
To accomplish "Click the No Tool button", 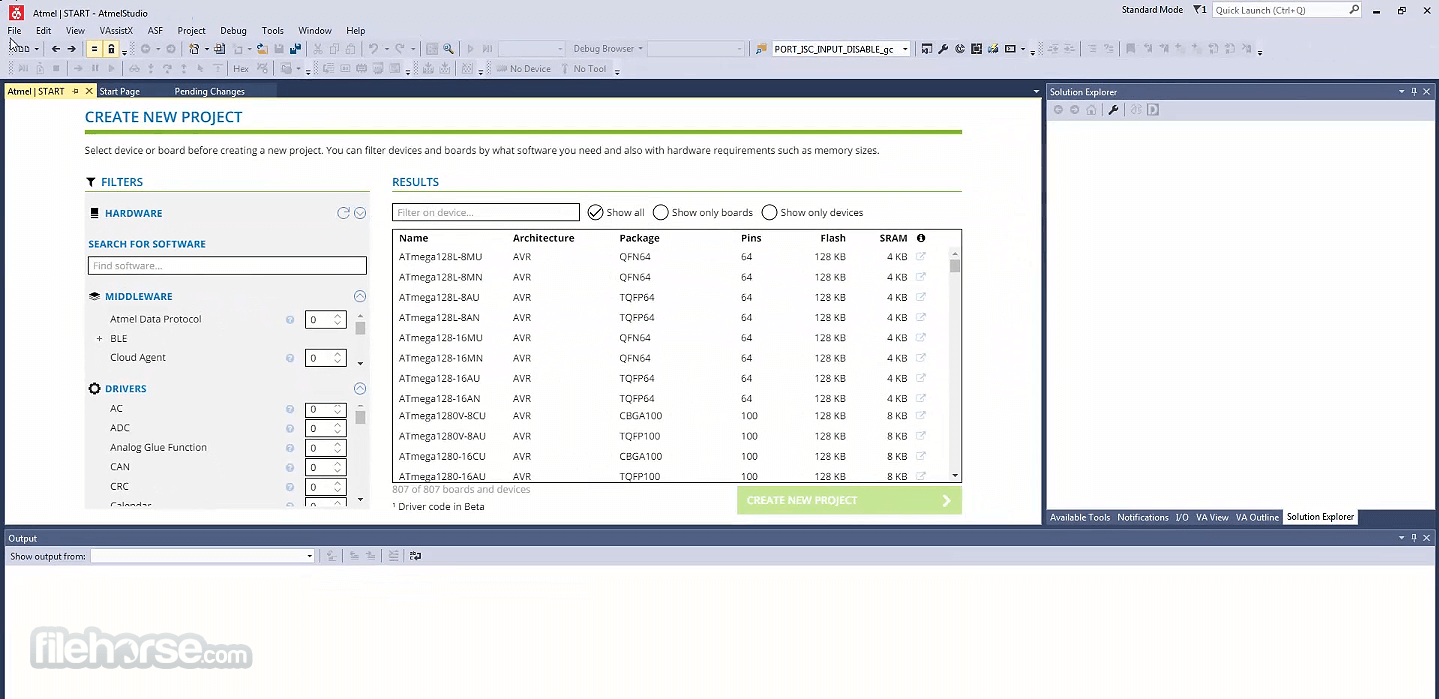I will [583, 69].
